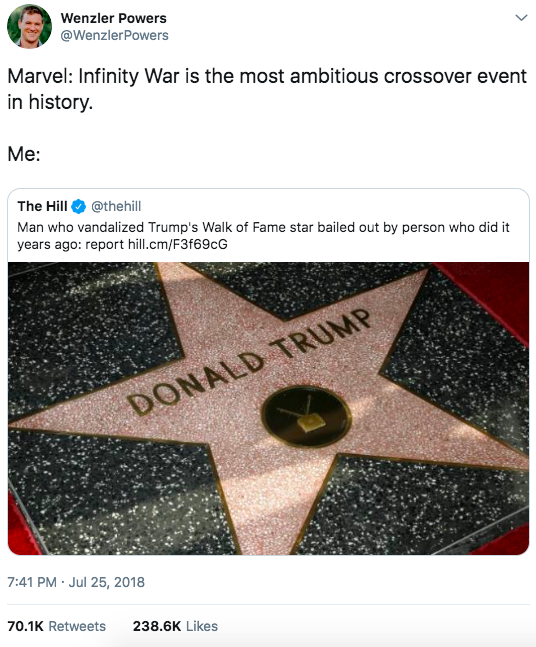This screenshot has height=647, width=536.
Task: Open the hill.cm/F3f69cG article link
Action: pyautogui.click(x=177, y=244)
